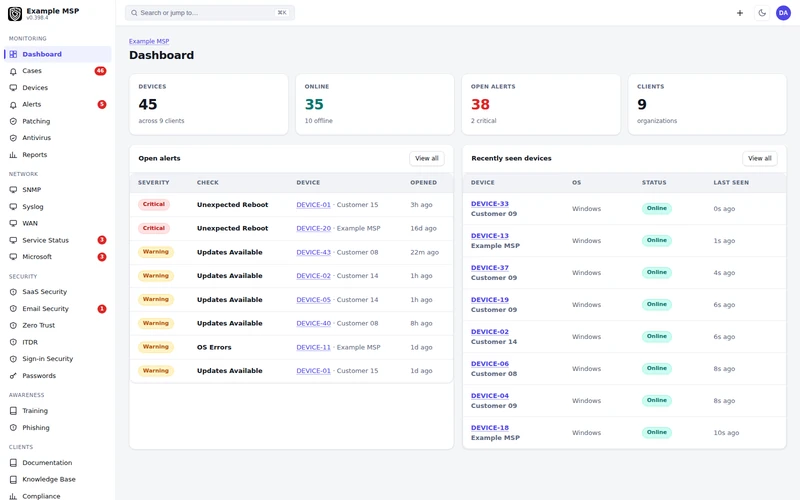The height and width of the screenshot is (500, 800).
Task: Click the Devices monitor icon
Action: coord(13,88)
